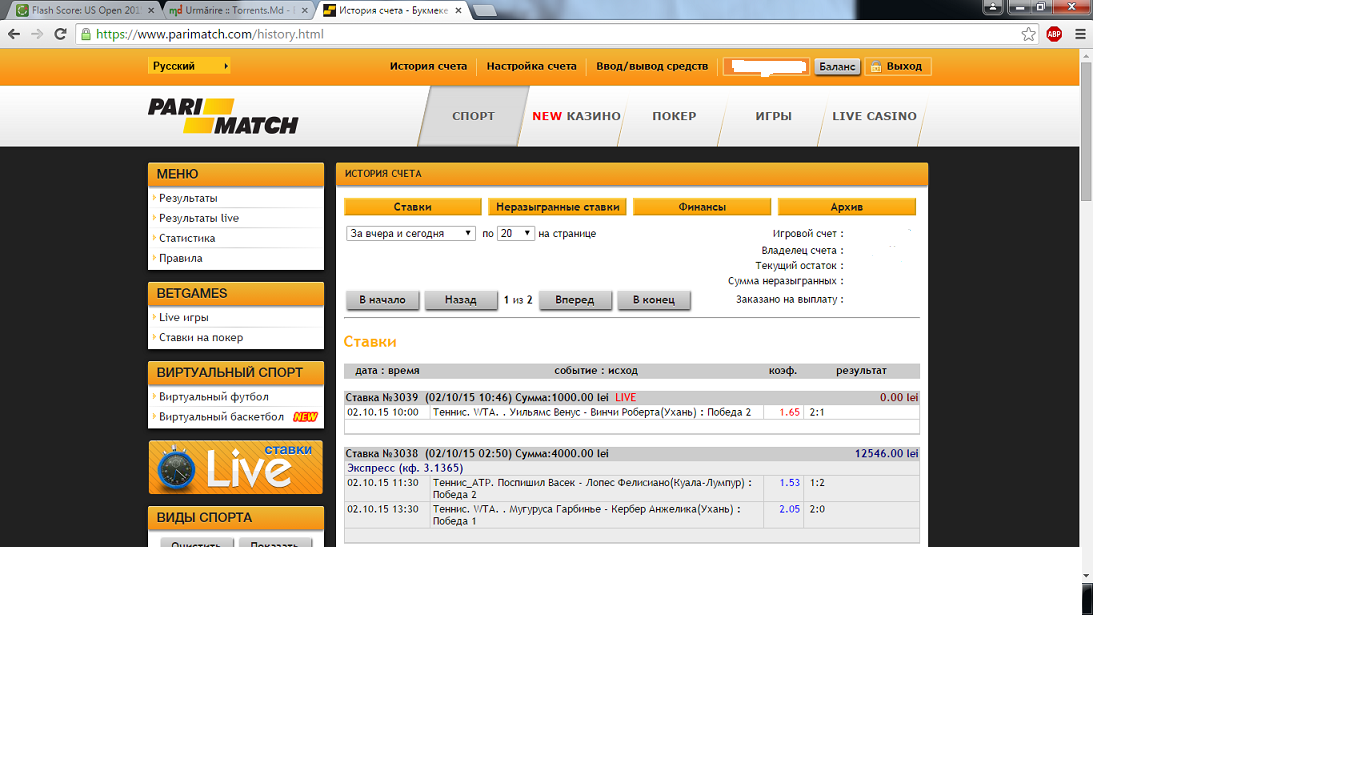Select the СПОРТ main tab
The image size is (1366, 768).
tap(473, 116)
